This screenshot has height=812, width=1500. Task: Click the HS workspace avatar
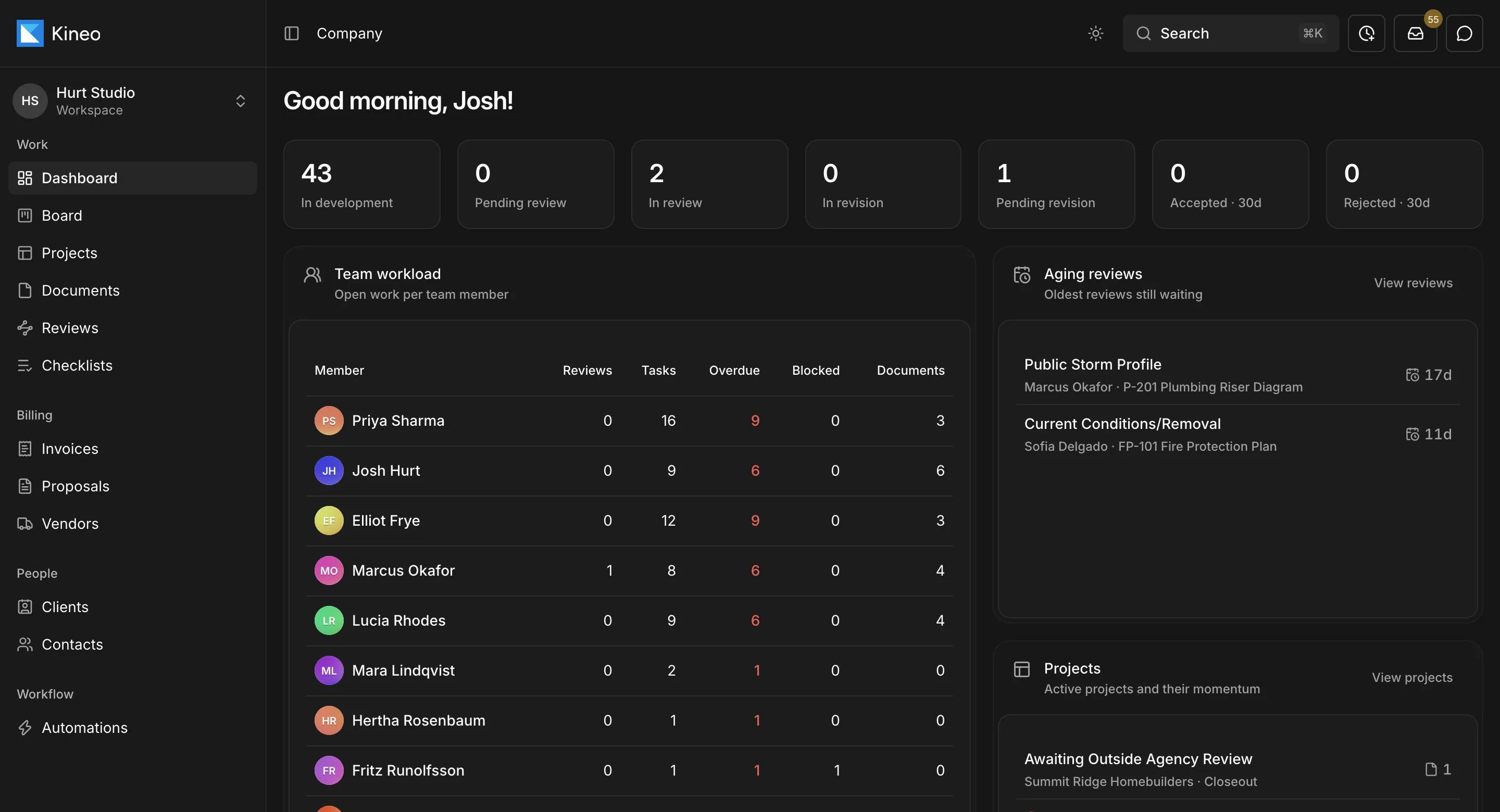[x=30, y=100]
